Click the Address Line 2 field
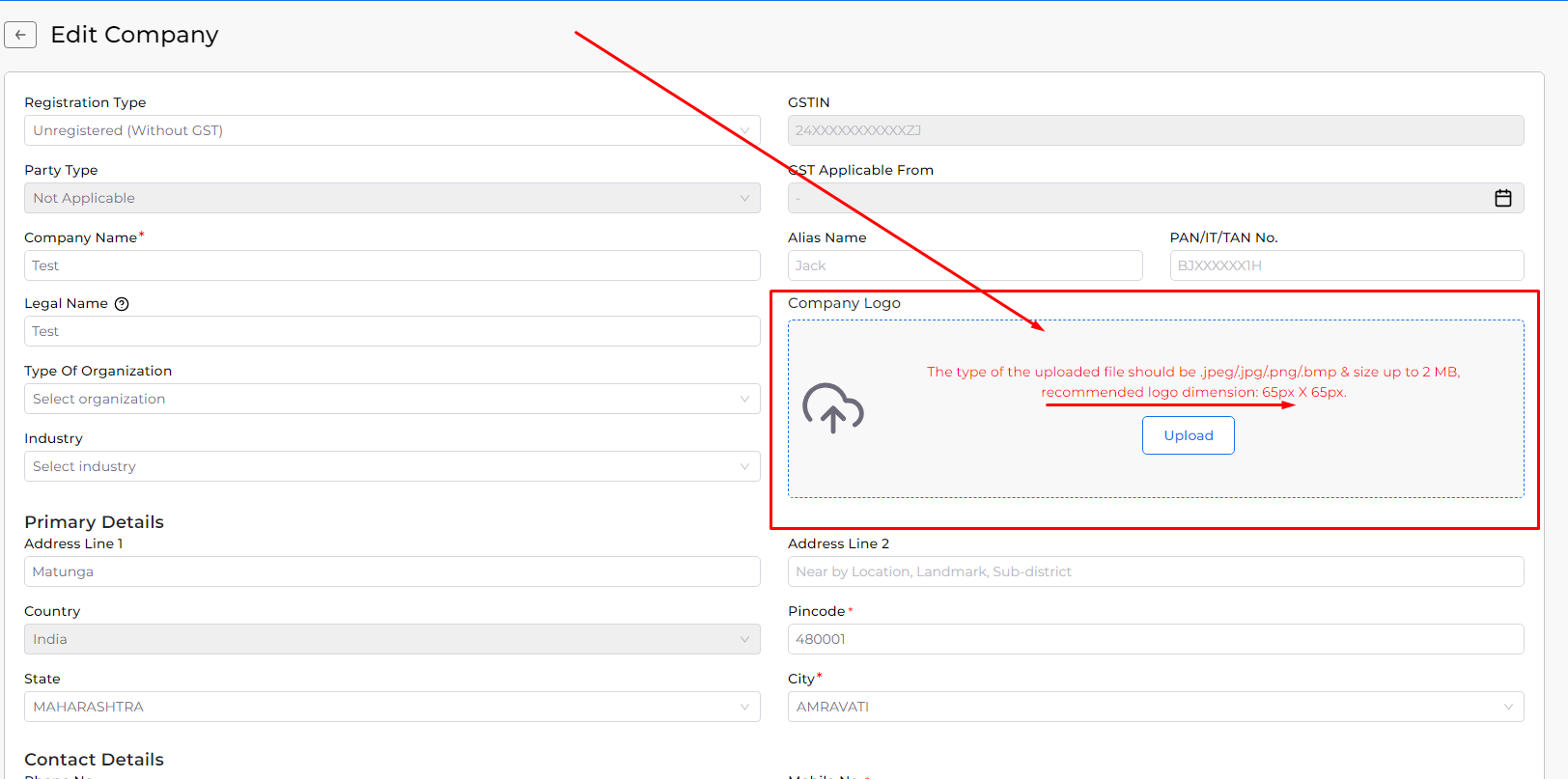The height and width of the screenshot is (779, 1568). [x=1155, y=571]
